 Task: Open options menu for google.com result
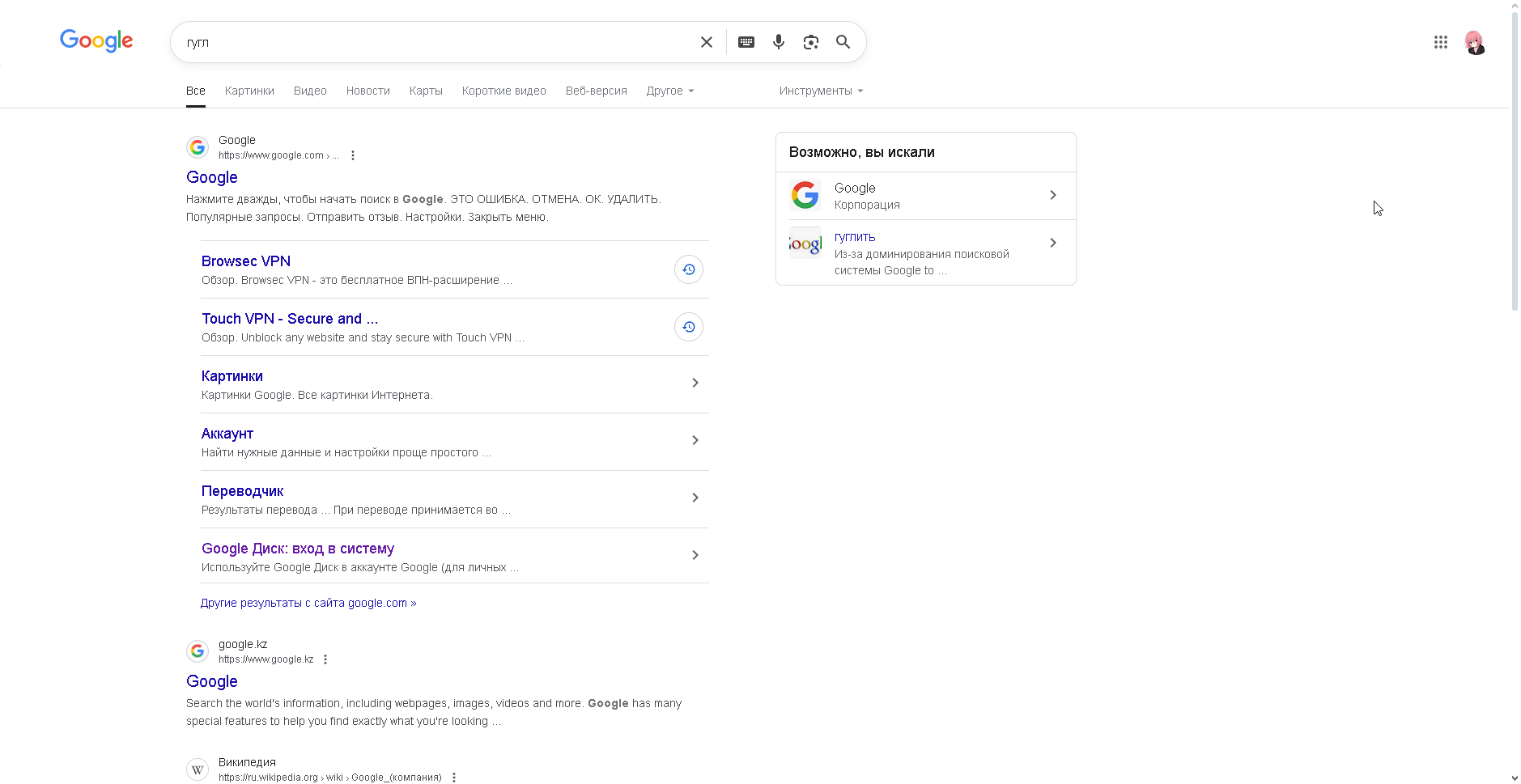tap(353, 155)
